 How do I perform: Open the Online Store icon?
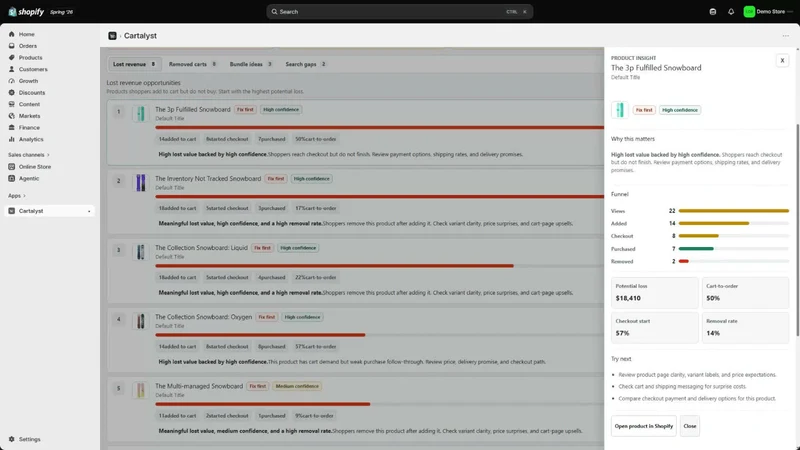click(11, 167)
